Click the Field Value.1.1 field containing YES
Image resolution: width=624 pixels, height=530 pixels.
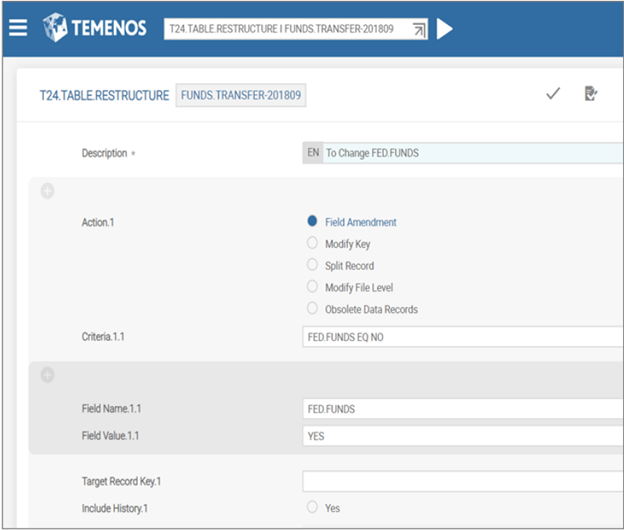point(462,436)
